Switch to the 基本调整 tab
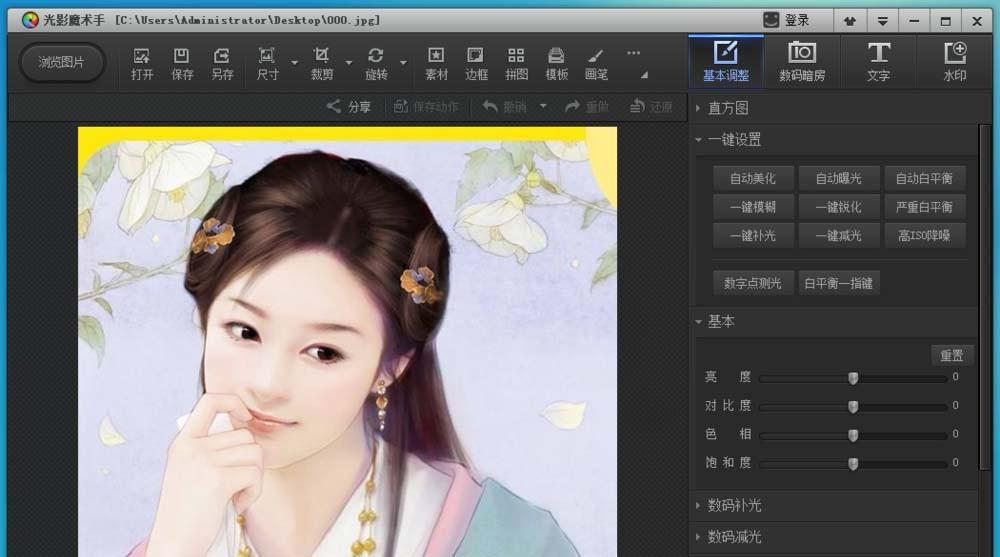 726,62
